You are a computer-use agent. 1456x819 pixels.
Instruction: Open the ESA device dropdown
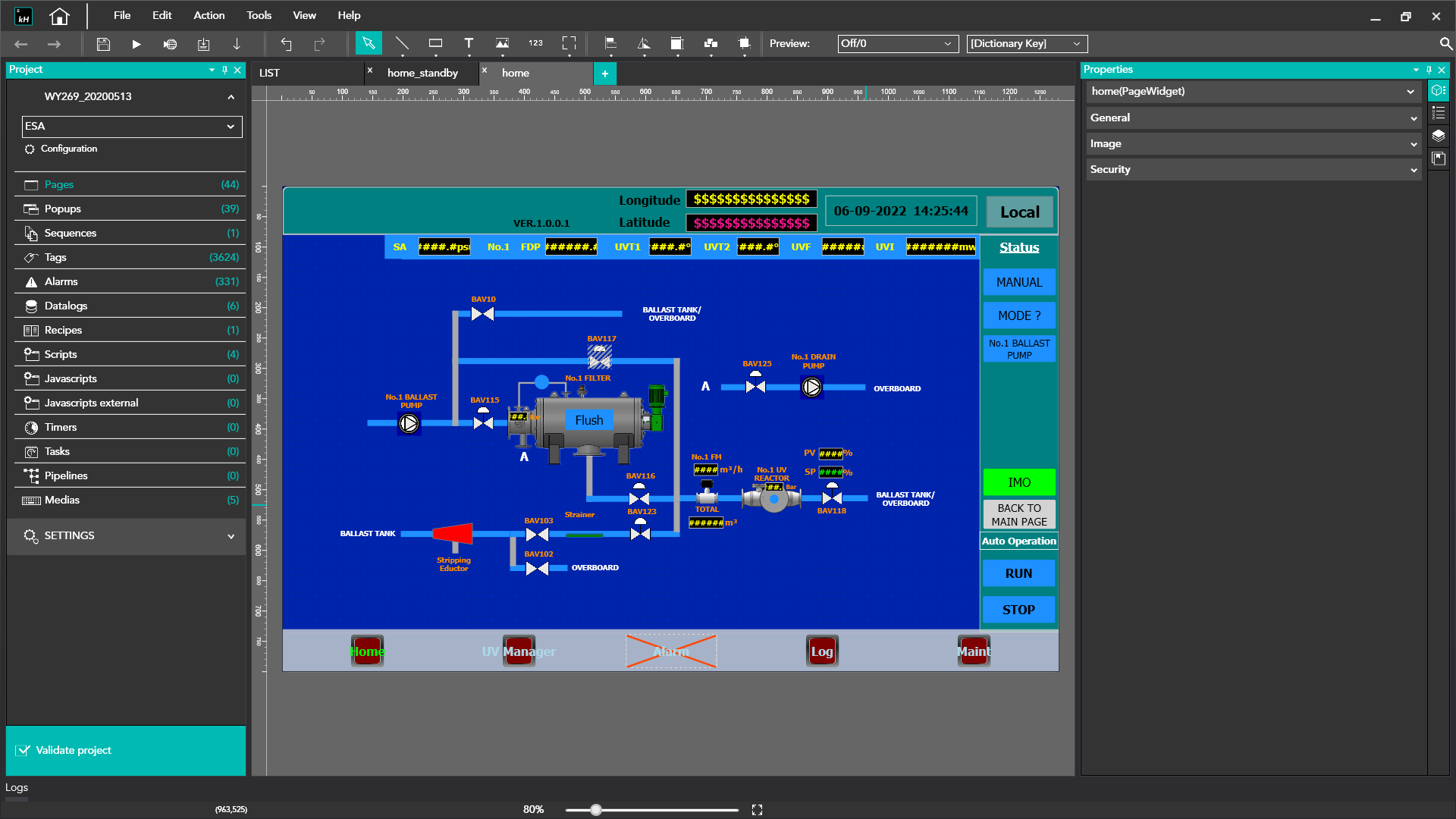click(132, 127)
